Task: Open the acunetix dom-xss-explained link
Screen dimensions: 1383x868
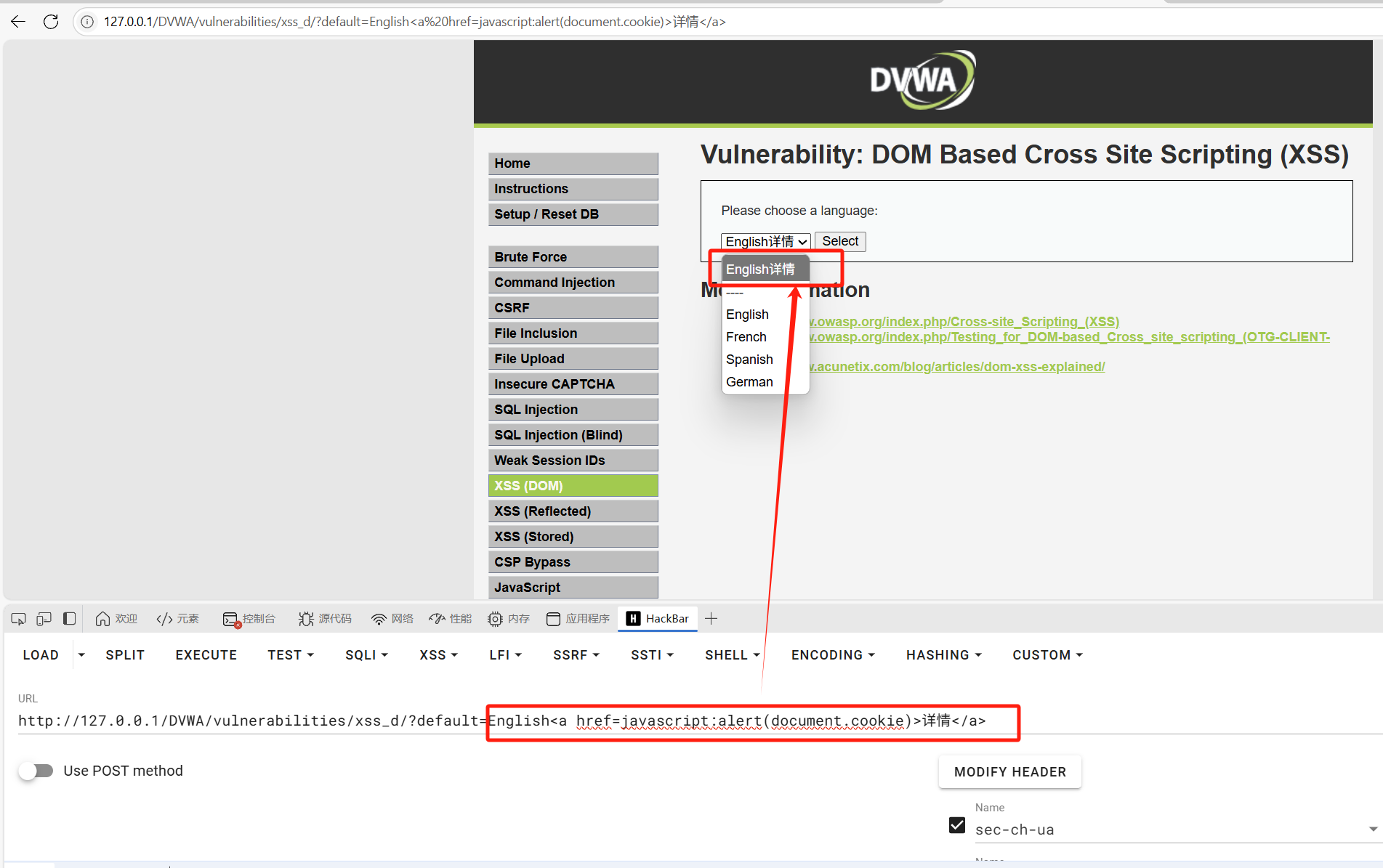Action: [958, 367]
